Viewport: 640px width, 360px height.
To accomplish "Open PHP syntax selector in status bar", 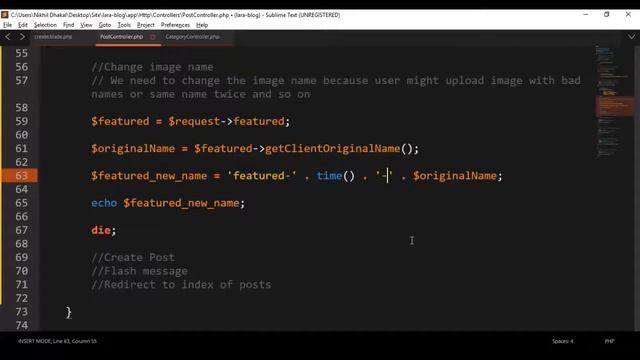I will (609, 341).
